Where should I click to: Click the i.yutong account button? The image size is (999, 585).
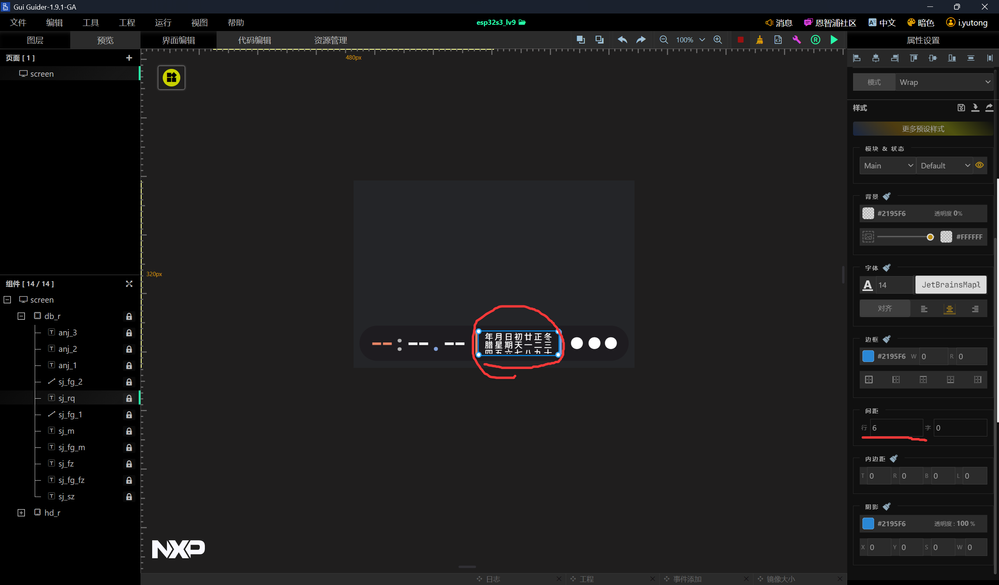click(x=967, y=22)
